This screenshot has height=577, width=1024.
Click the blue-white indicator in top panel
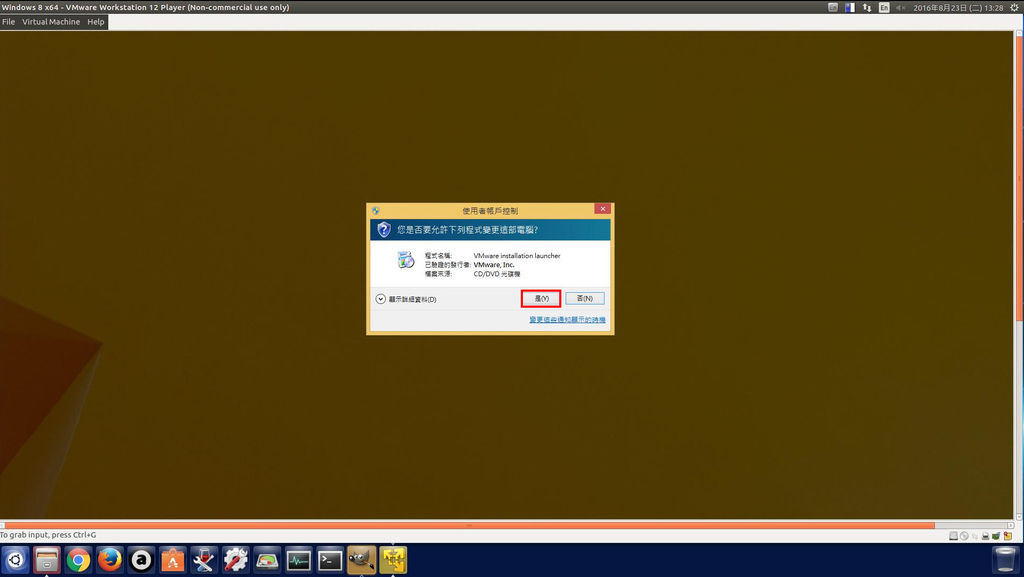point(850,7)
